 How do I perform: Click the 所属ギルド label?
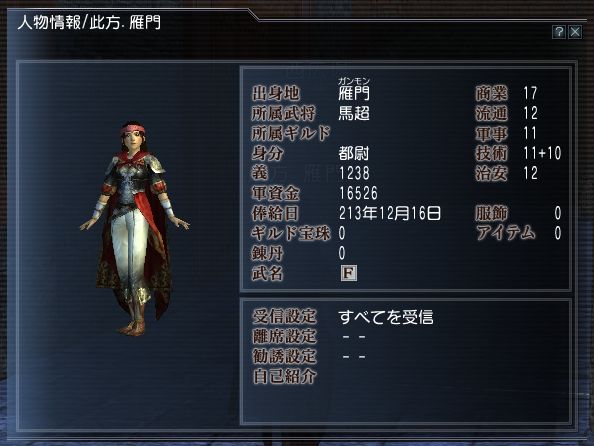coord(291,133)
